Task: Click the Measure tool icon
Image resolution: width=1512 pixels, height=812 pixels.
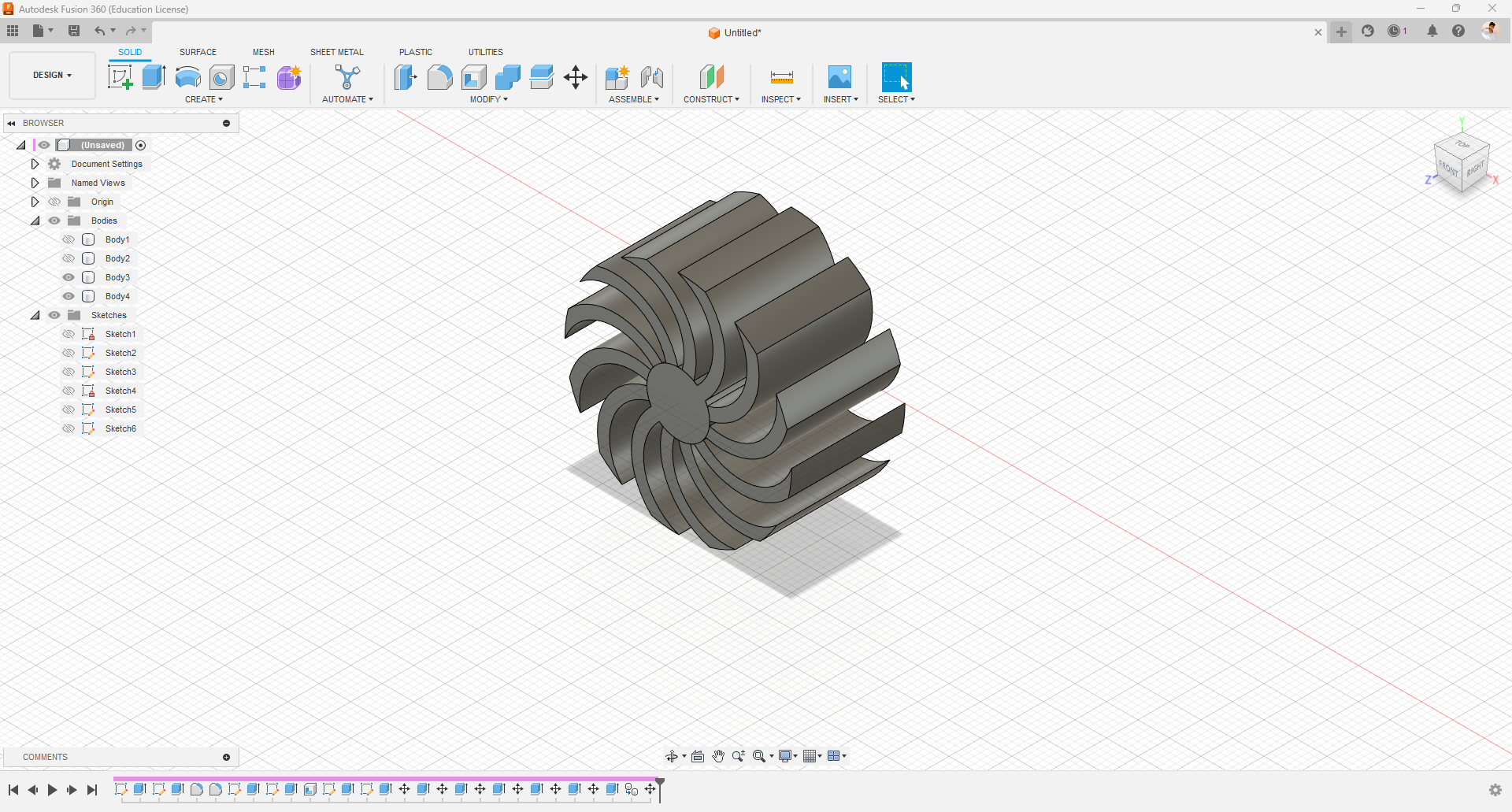Action: [781, 77]
